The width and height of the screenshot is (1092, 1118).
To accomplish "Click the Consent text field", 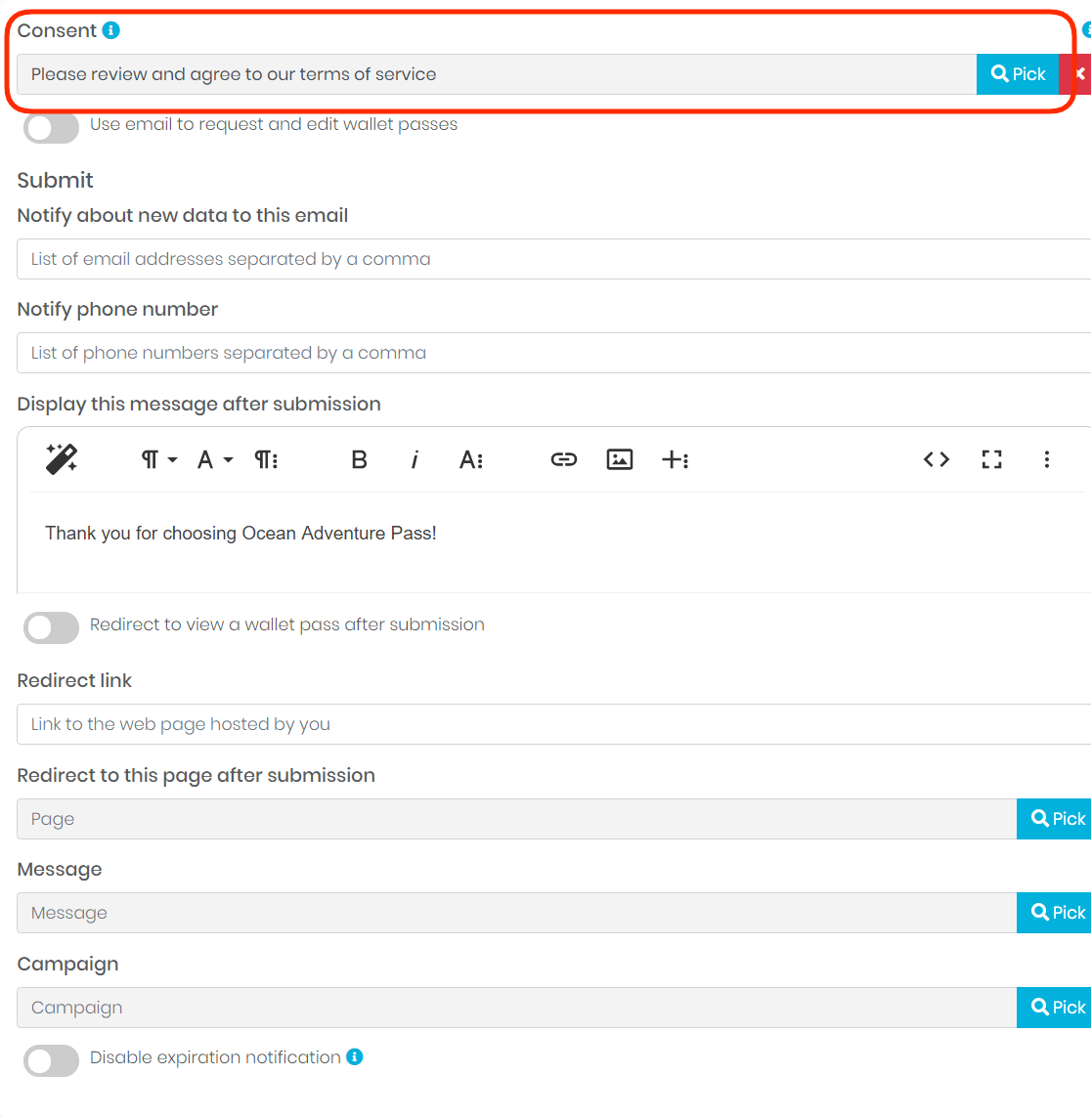I will [497, 74].
